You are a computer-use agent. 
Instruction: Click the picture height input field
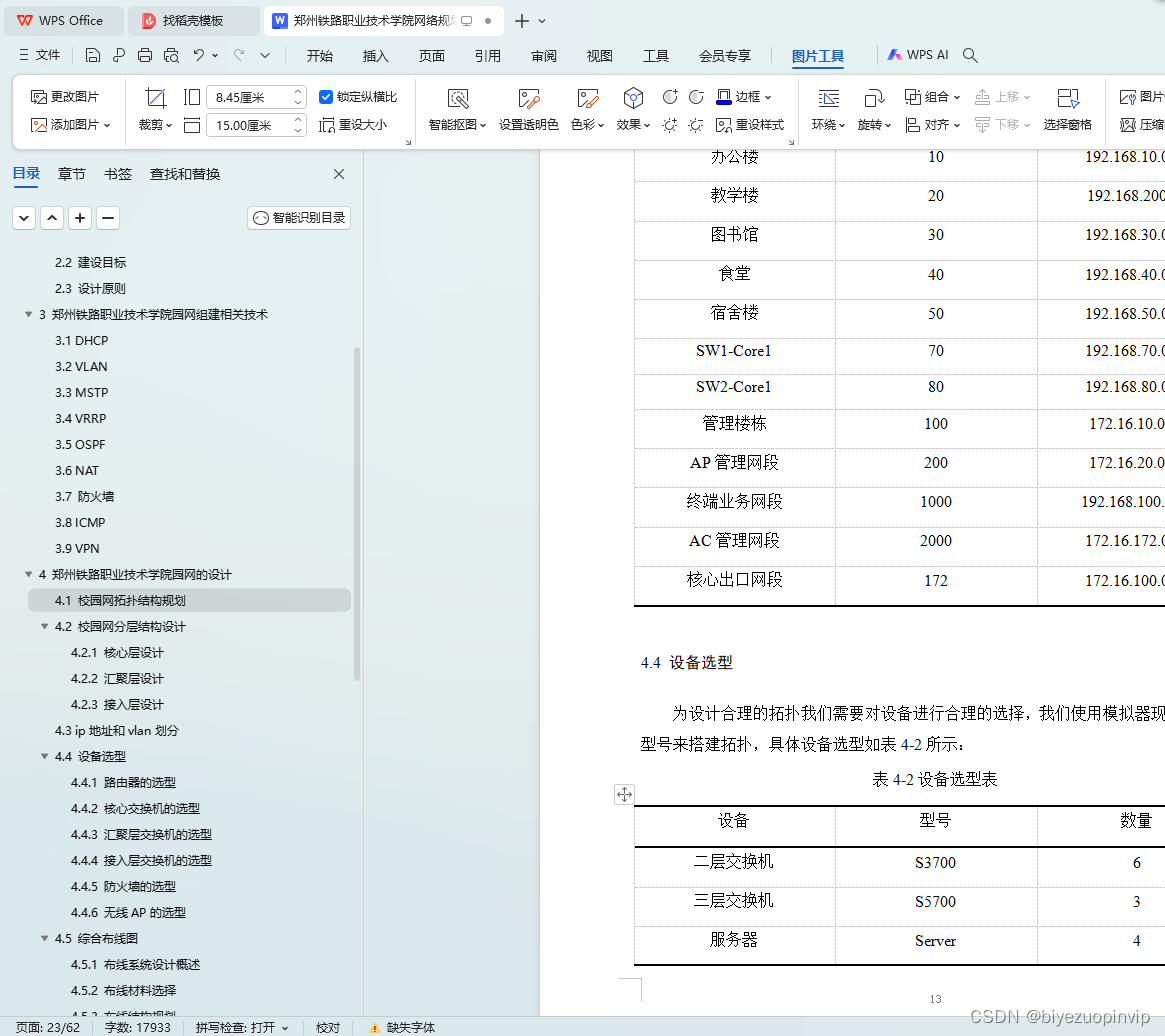pyautogui.click(x=255, y=97)
